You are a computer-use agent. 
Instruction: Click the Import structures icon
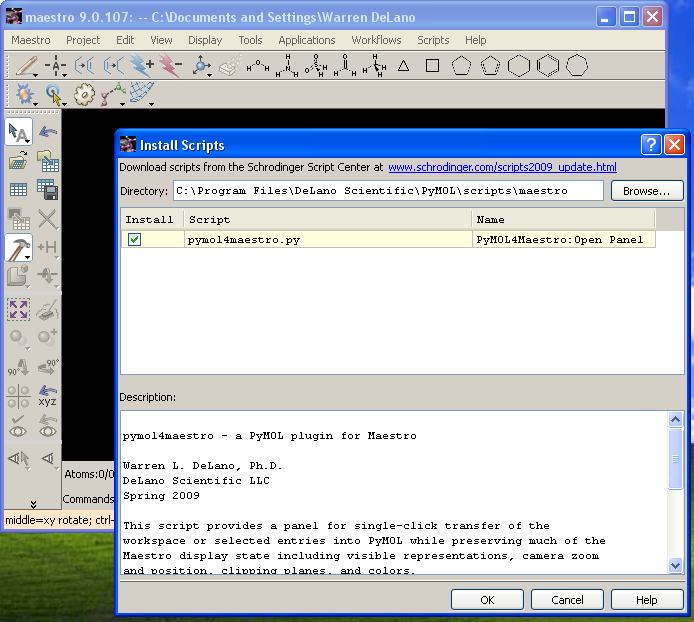[x=47, y=161]
